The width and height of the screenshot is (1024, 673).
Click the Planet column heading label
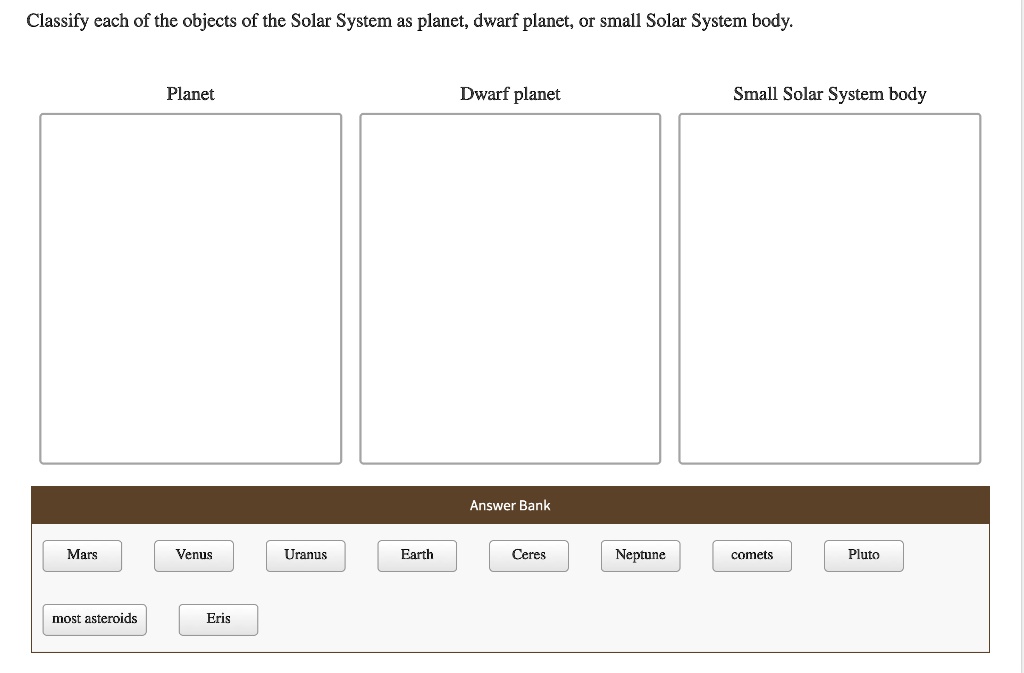(190, 94)
